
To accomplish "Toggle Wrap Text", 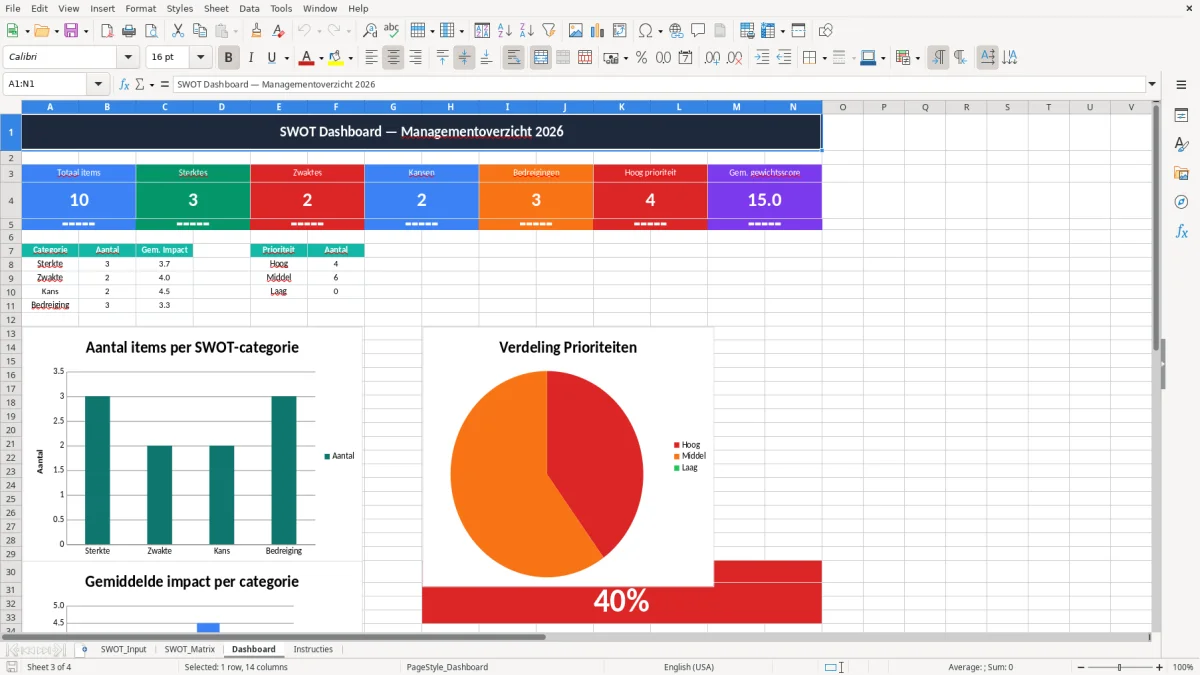I will click(x=513, y=58).
